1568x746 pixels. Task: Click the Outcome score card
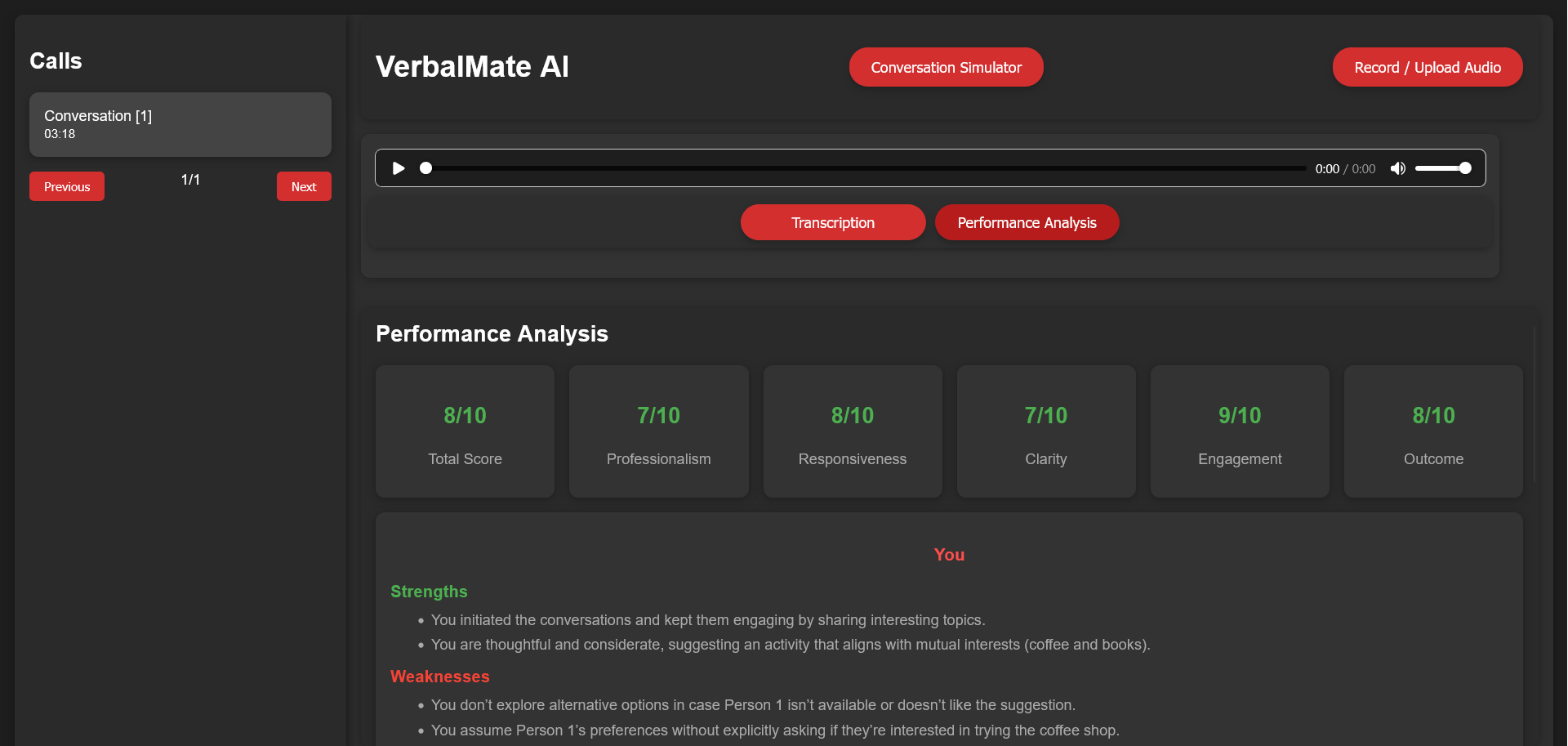click(1433, 431)
